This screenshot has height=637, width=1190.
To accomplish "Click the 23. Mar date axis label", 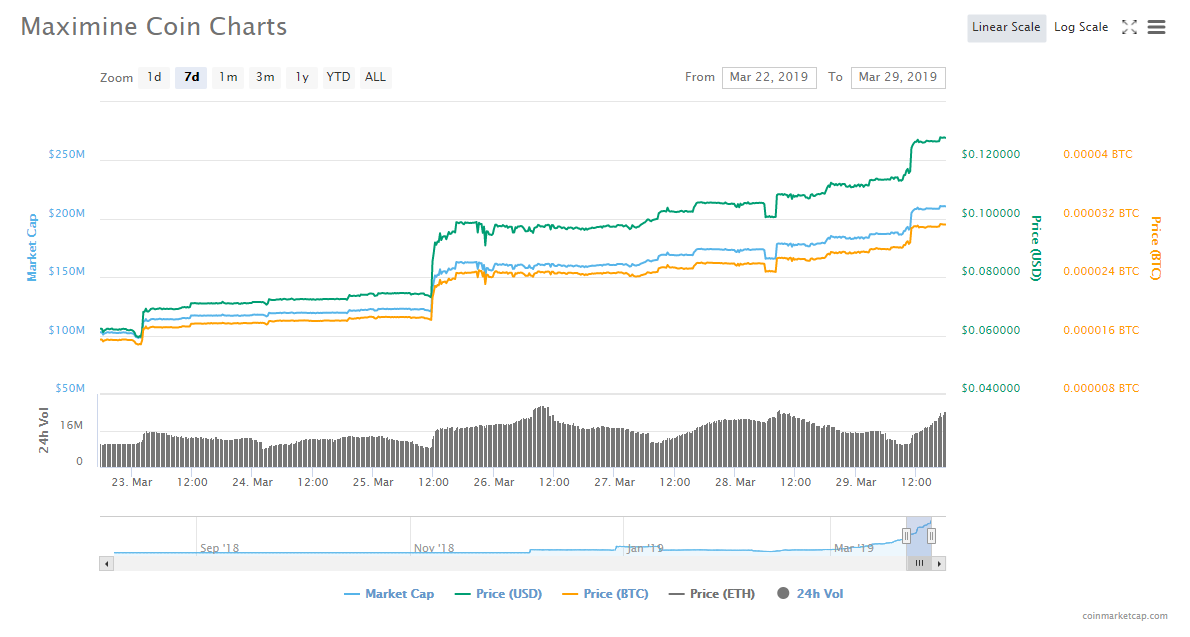I will point(132,482).
